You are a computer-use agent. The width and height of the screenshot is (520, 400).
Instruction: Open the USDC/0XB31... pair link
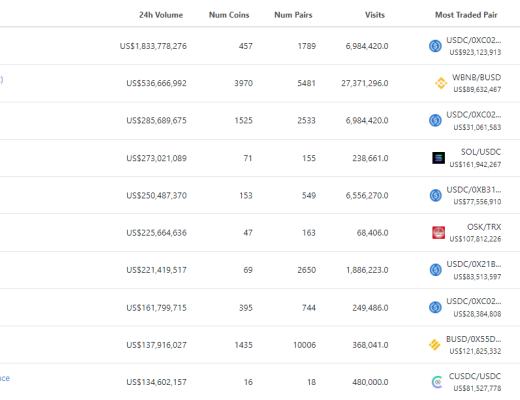[474, 190]
